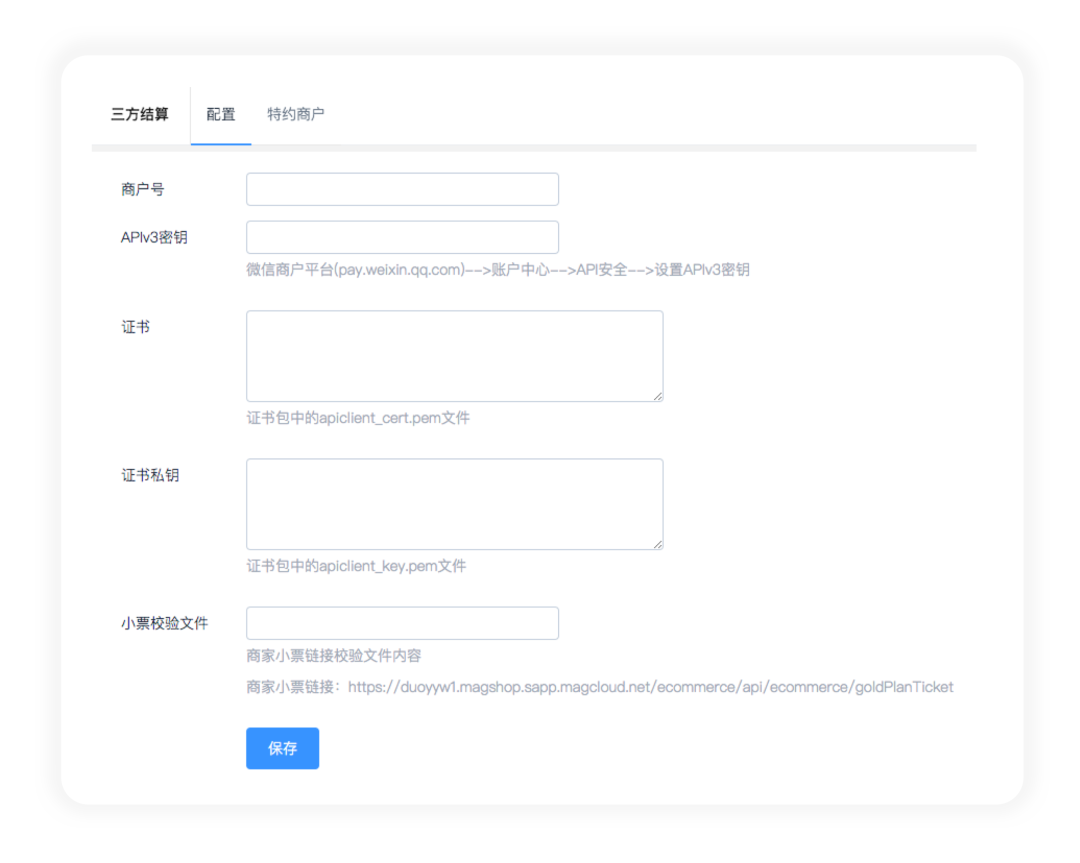Click the 证书 field label

tap(135, 325)
